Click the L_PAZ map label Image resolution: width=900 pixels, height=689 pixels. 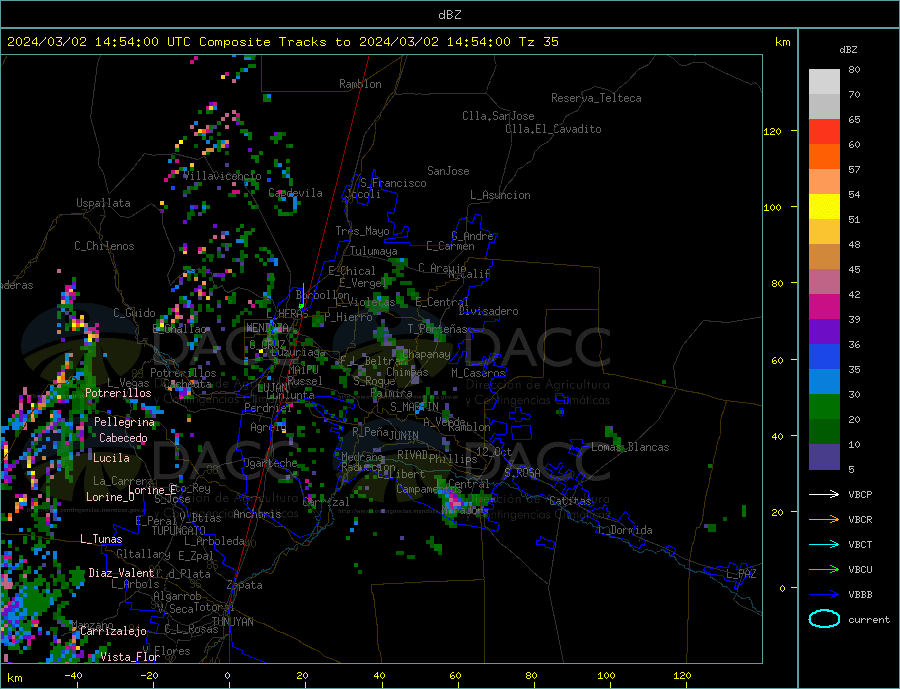[741, 574]
